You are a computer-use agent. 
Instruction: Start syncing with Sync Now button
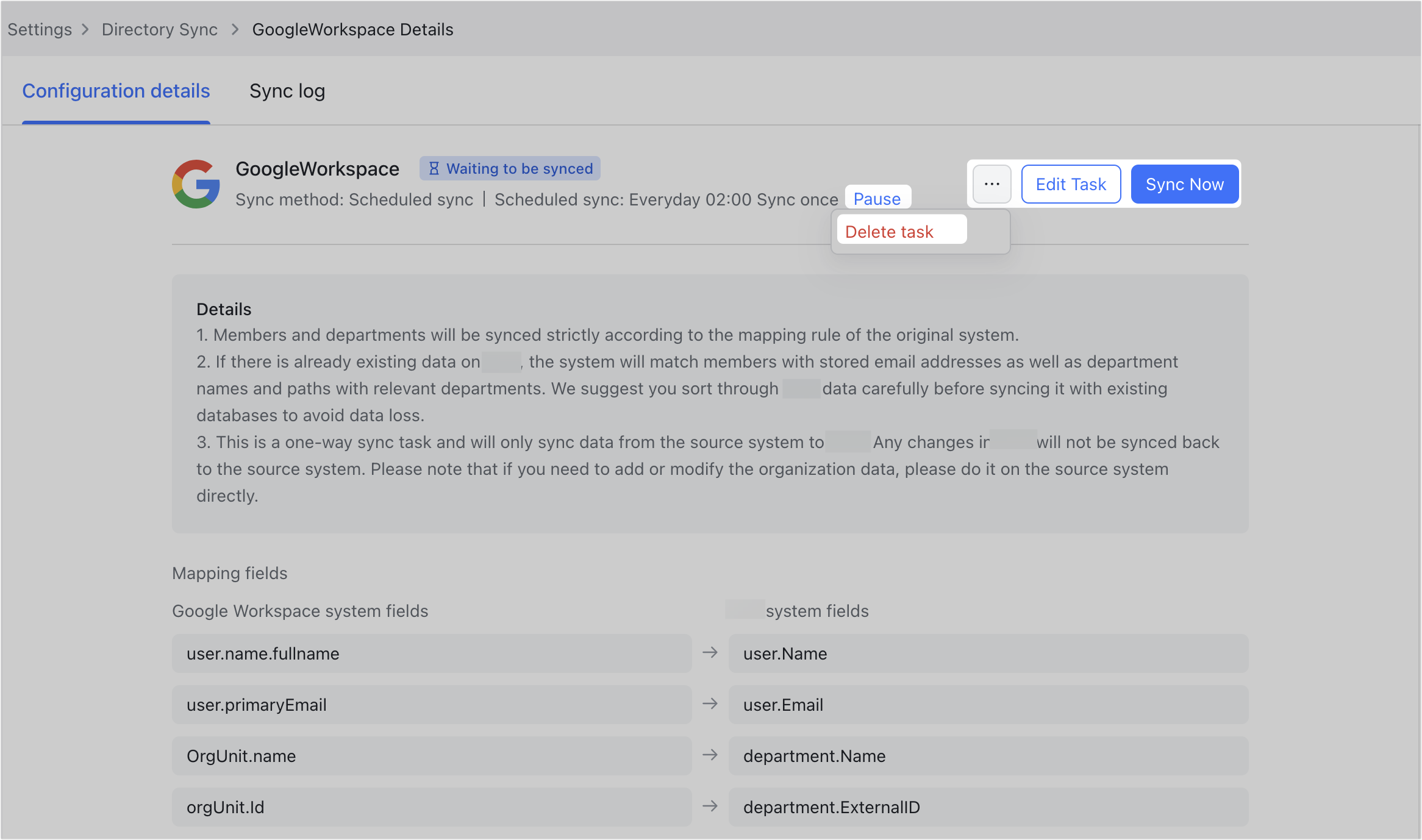tap(1185, 184)
